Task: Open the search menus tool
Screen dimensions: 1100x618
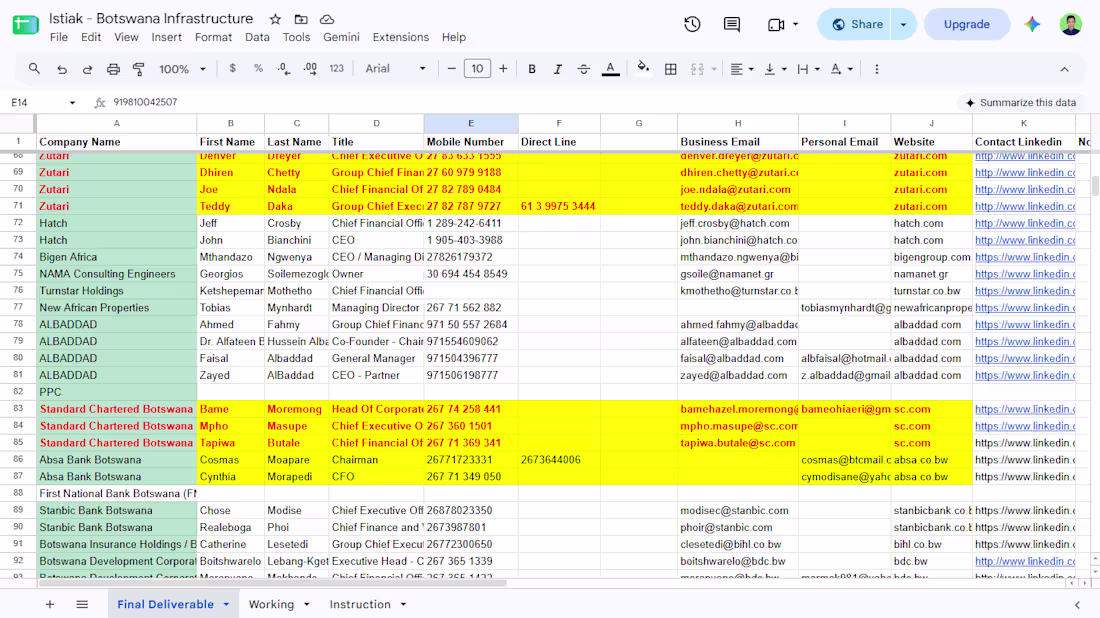Action: [34, 69]
